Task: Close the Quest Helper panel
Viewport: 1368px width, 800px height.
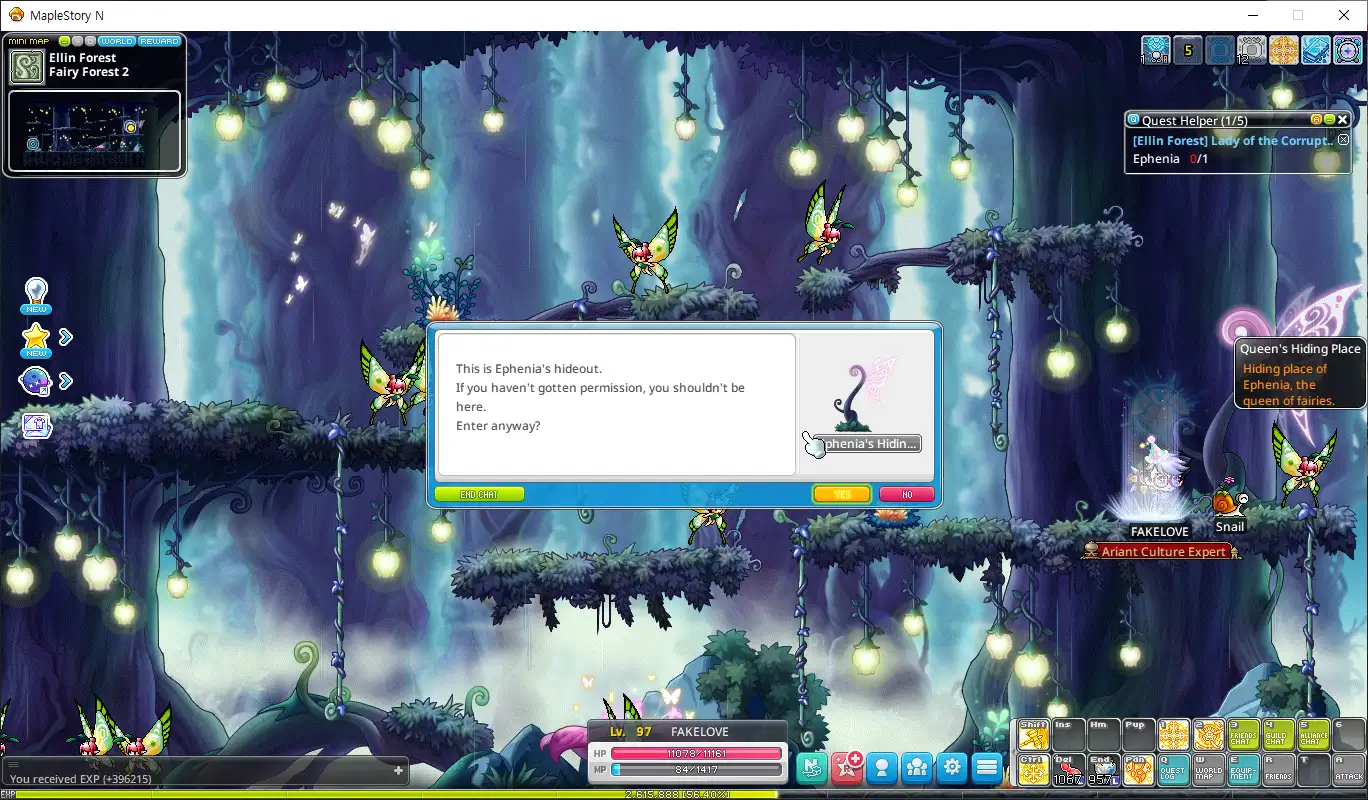Action: pos(1343,120)
